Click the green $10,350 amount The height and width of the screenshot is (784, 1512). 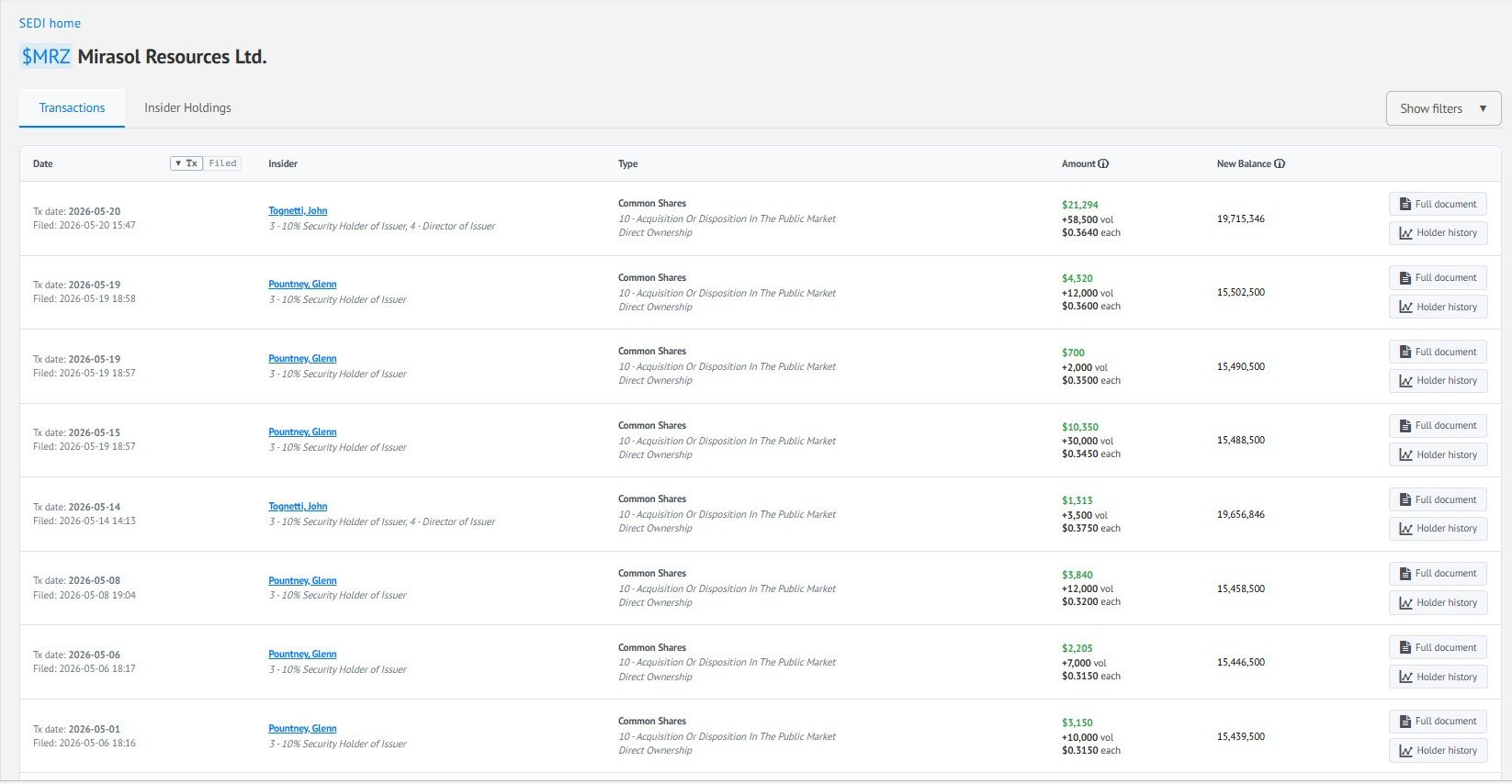click(x=1080, y=427)
